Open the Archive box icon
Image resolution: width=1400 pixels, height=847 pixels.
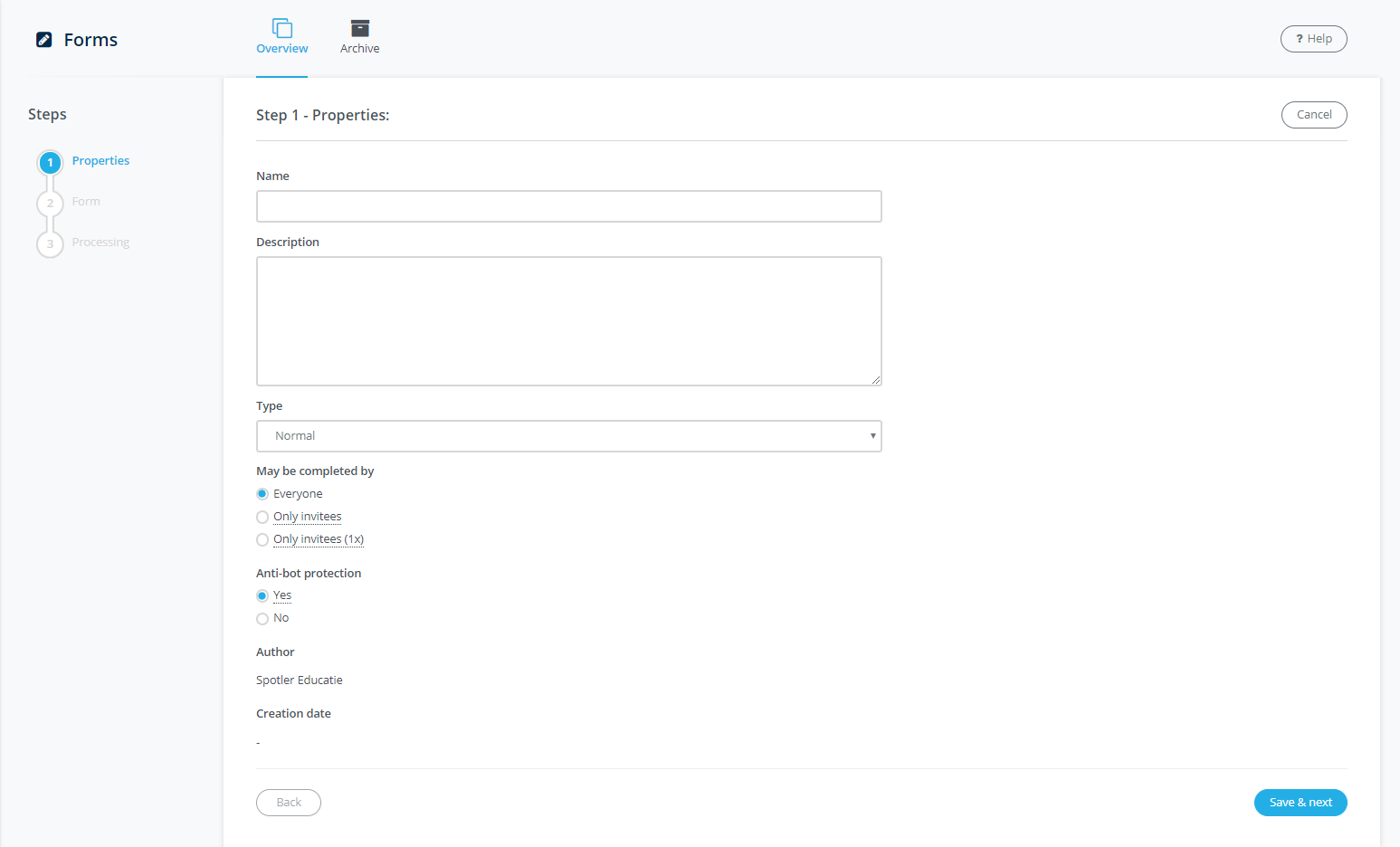point(360,28)
